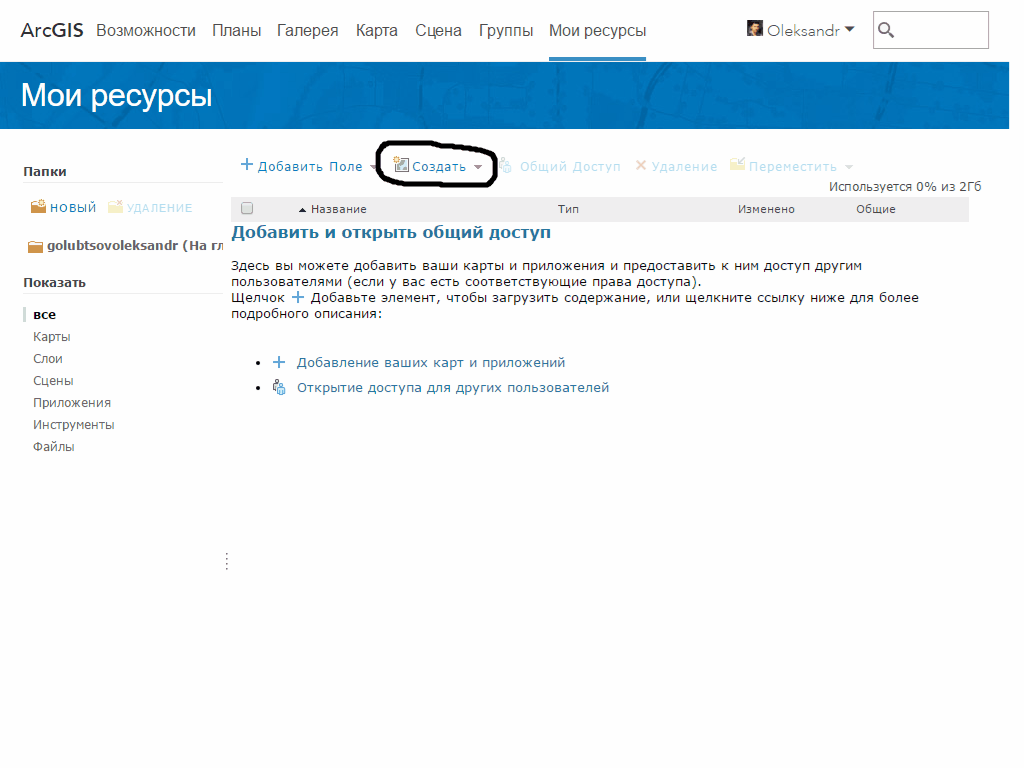1024x768 pixels.
Task: Open the Галерея menu item
Action: [x=308, y=31]
